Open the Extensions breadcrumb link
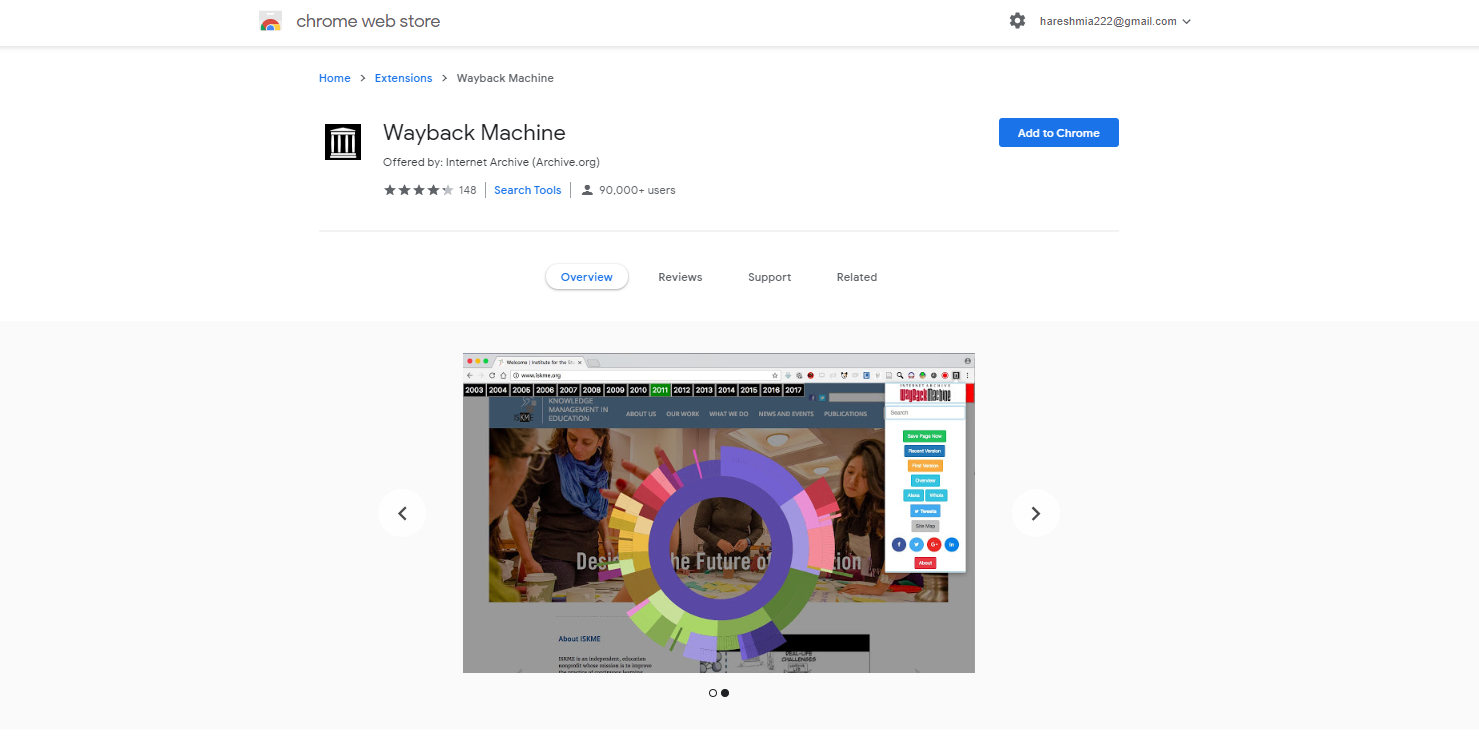 click(x=404, y=78)
